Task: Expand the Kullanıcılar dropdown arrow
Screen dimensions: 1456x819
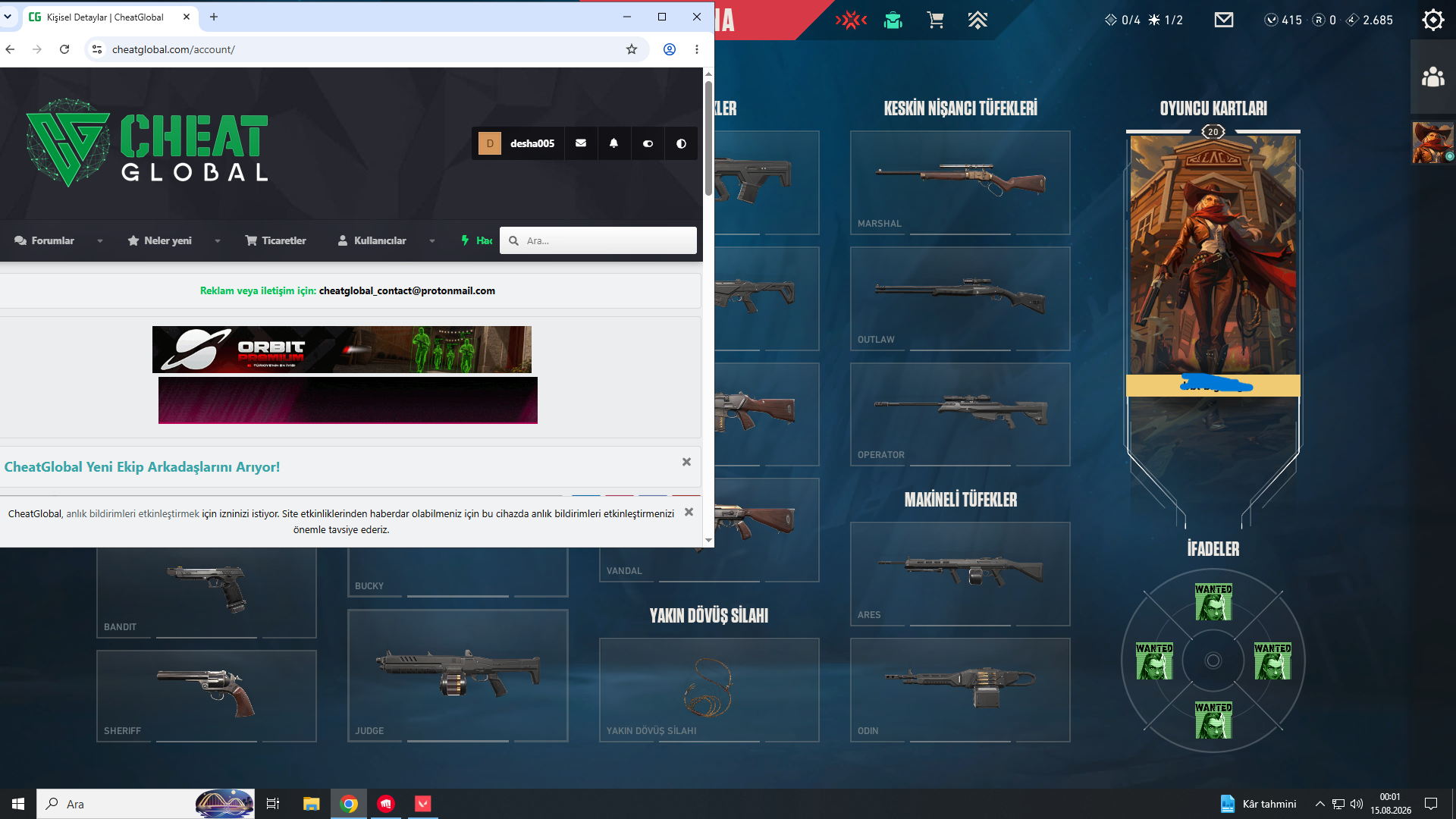Action: pos(432,241)
